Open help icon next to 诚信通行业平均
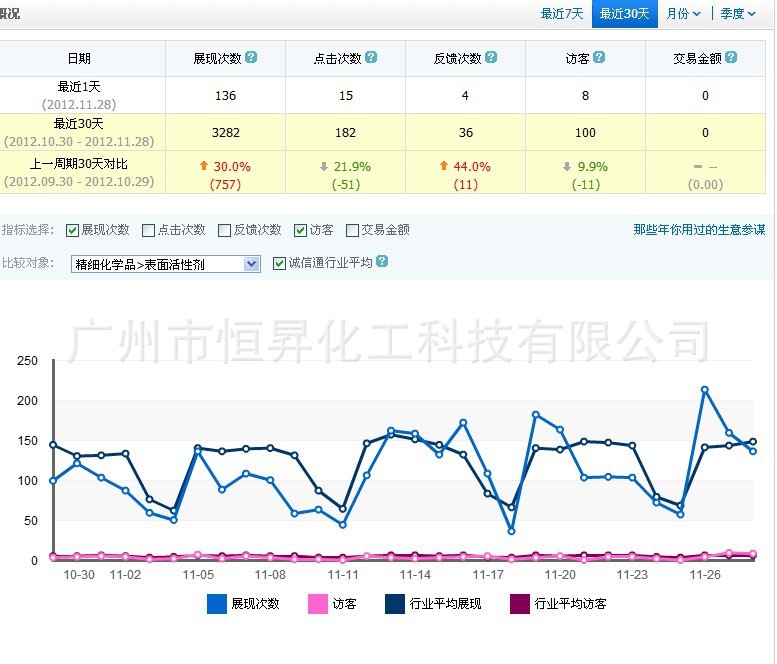Screen dimensions: 777x664 click(x=382, y=261)
